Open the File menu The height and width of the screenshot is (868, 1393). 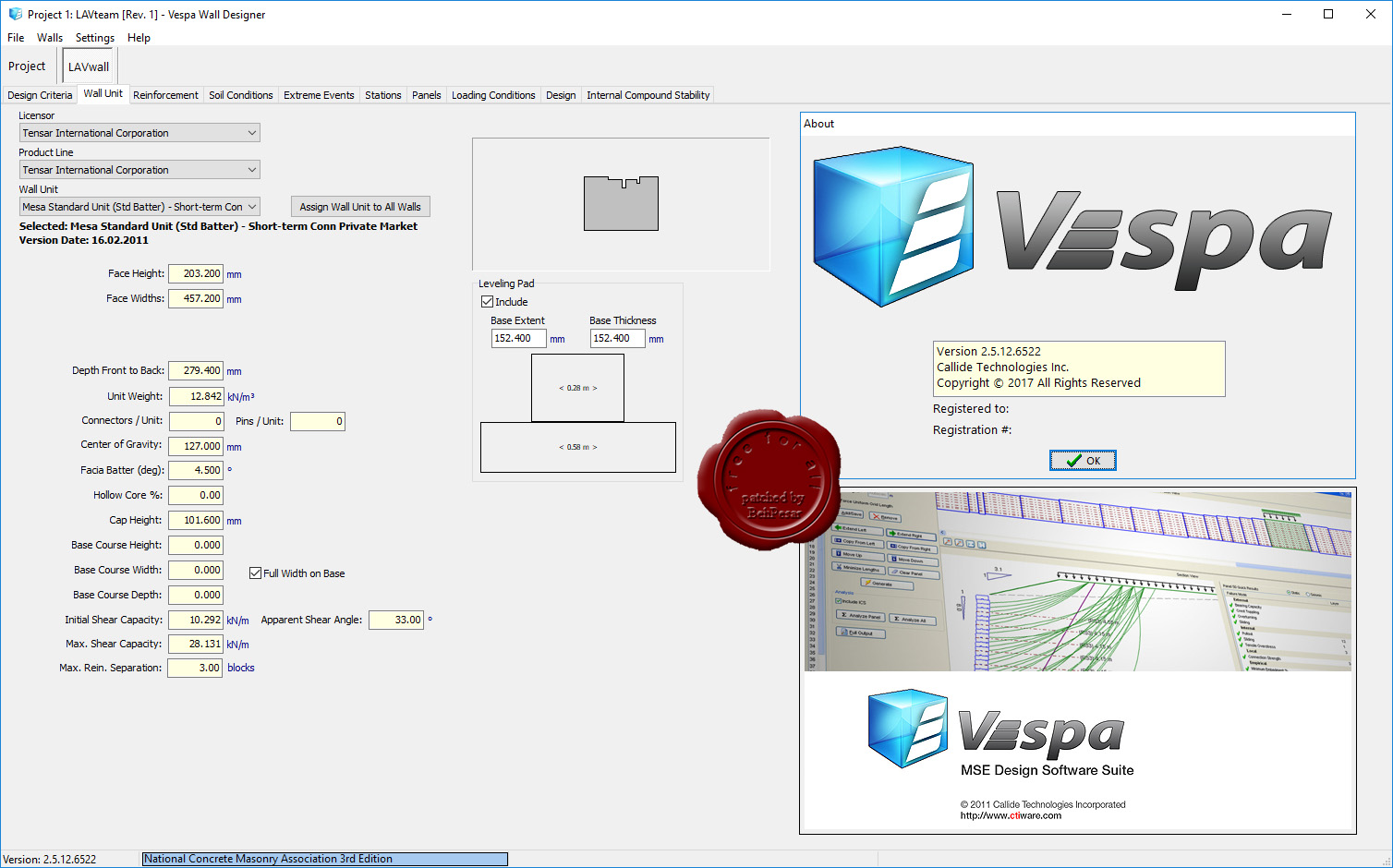pos(16,38)
